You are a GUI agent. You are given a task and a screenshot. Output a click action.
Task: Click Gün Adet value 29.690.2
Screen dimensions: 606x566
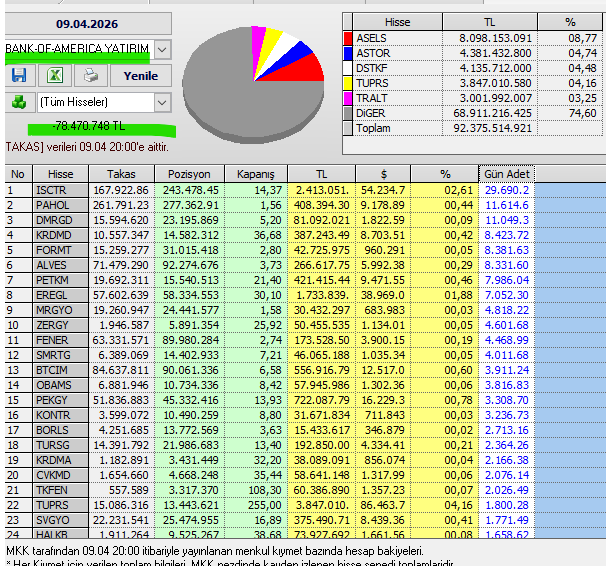point(507,190)
